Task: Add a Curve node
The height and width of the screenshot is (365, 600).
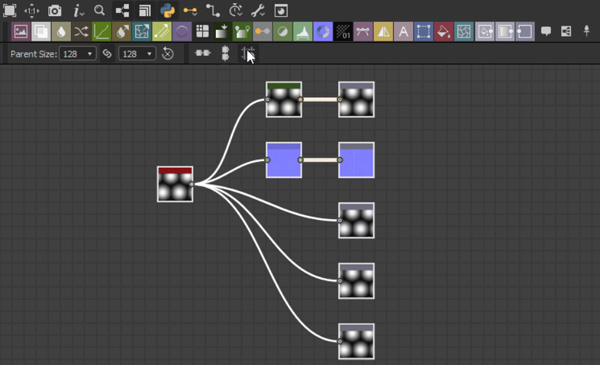Action: (101, 32)
